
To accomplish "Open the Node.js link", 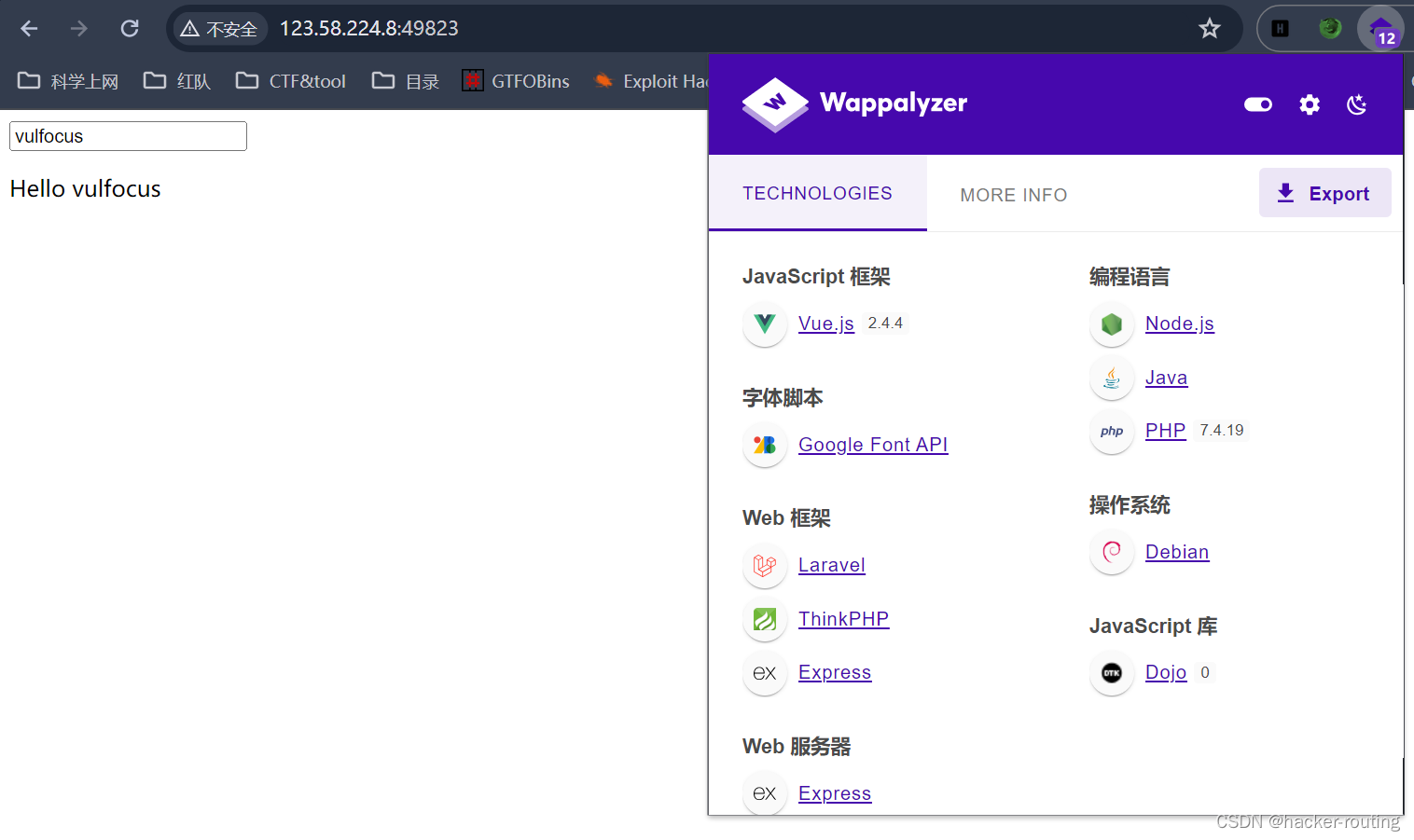I will pyautogui.click(x=1180, y=324).
